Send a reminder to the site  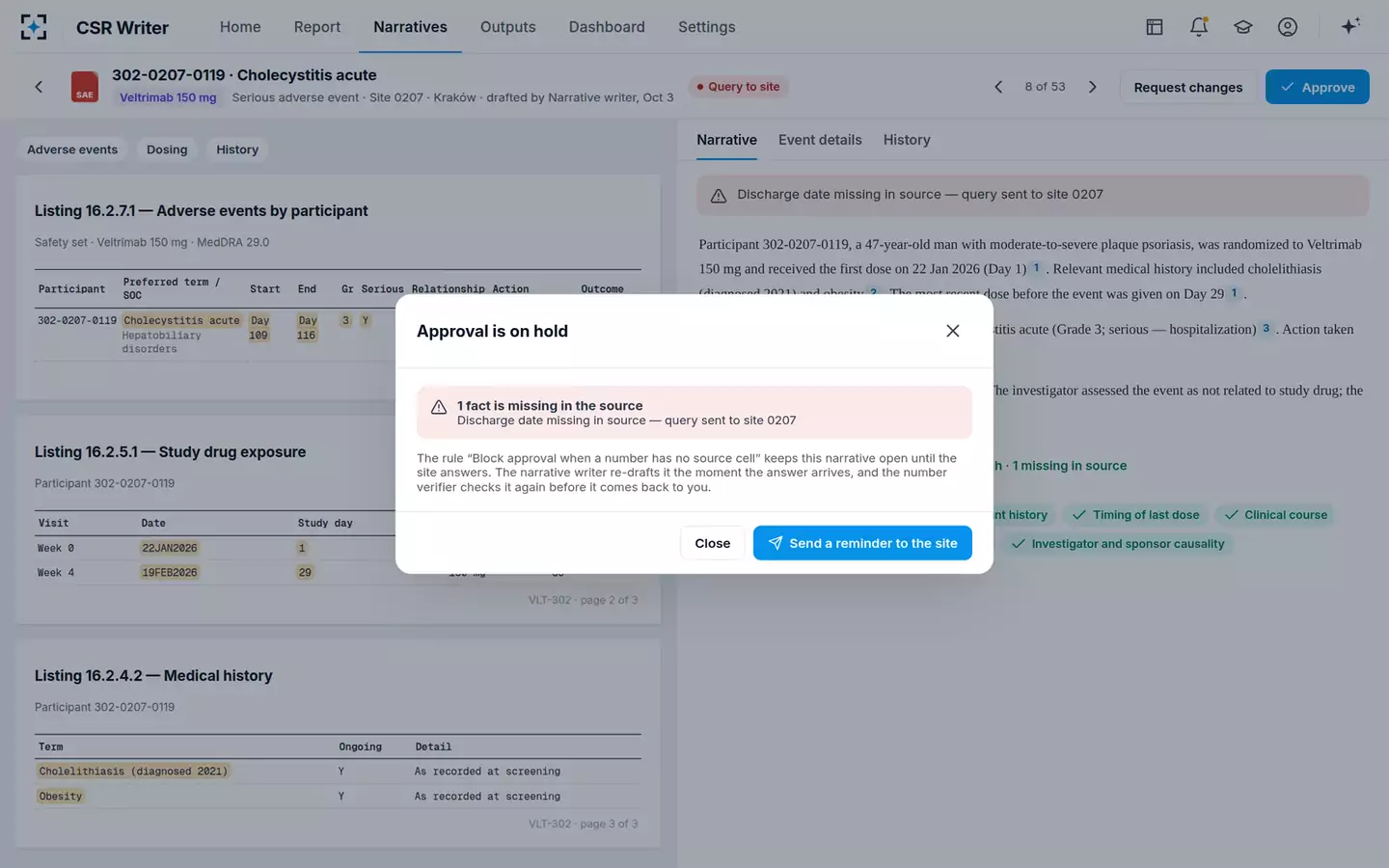[x=862, y=543]
